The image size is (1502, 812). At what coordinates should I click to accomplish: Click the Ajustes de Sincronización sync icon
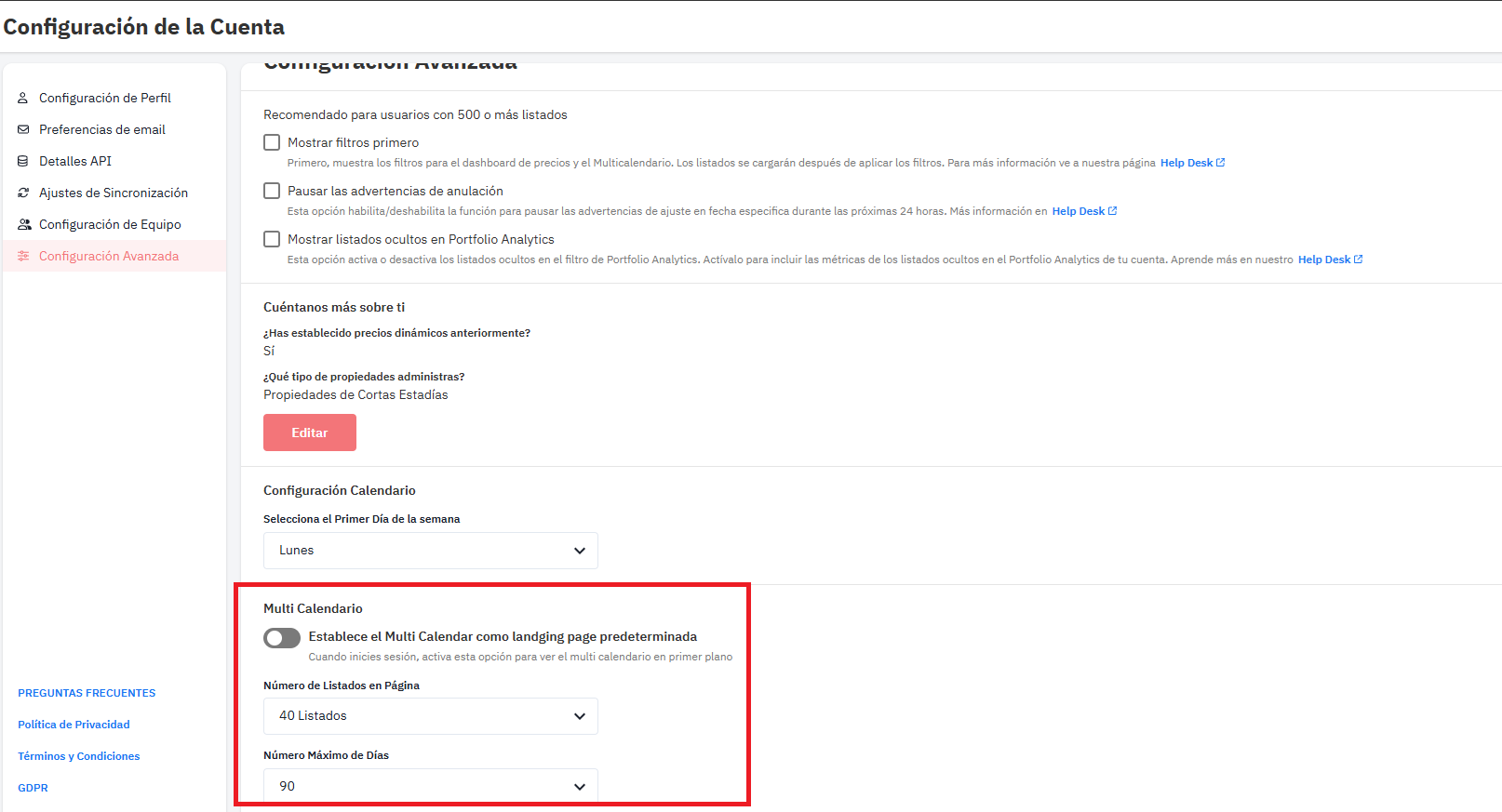pos(23,193)
